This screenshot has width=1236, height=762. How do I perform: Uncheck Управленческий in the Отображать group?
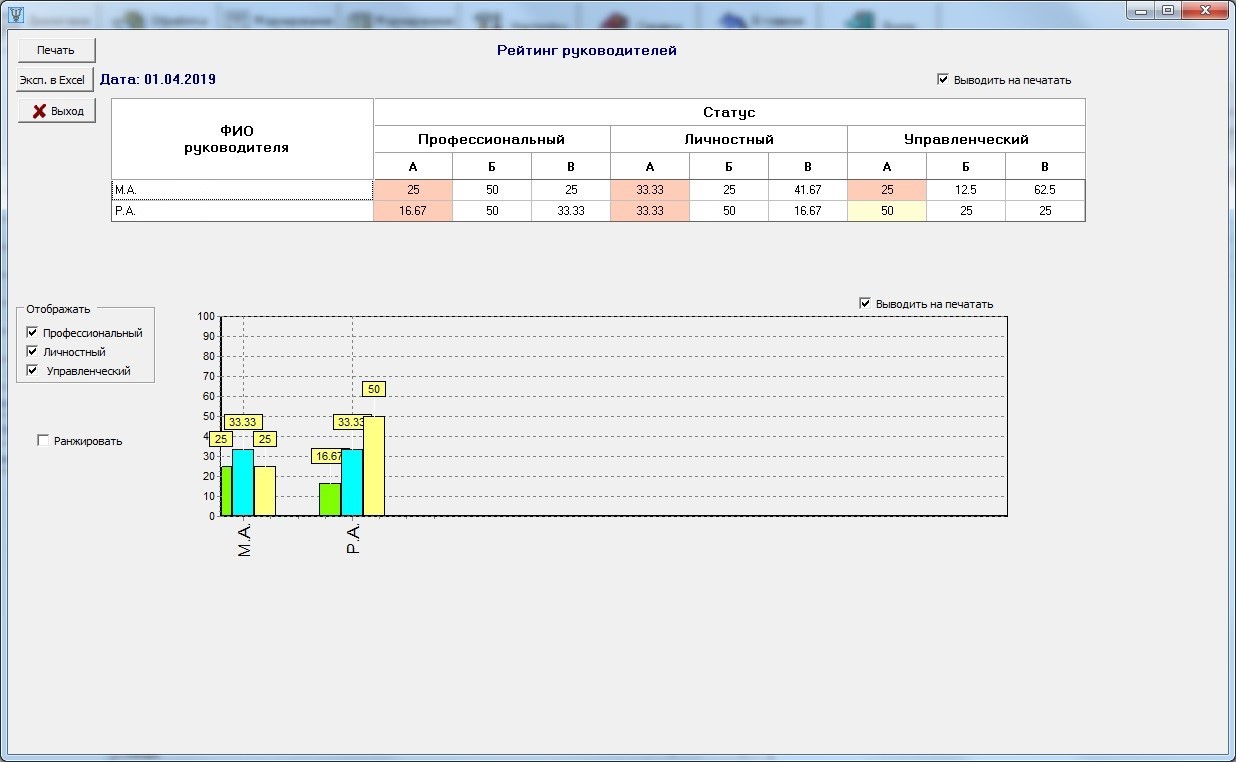(33, 371)
